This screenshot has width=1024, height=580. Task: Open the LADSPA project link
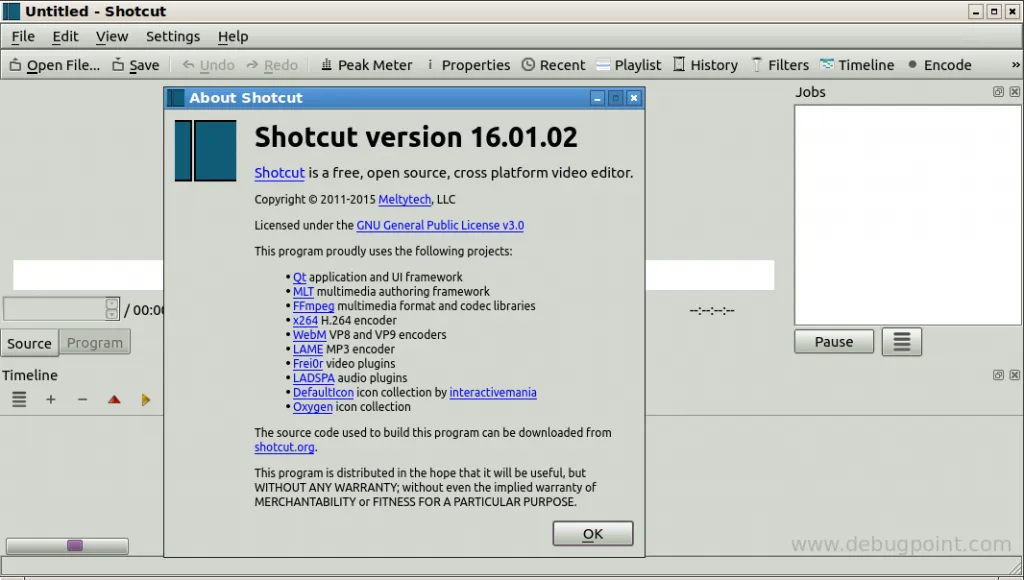point(313,378)
